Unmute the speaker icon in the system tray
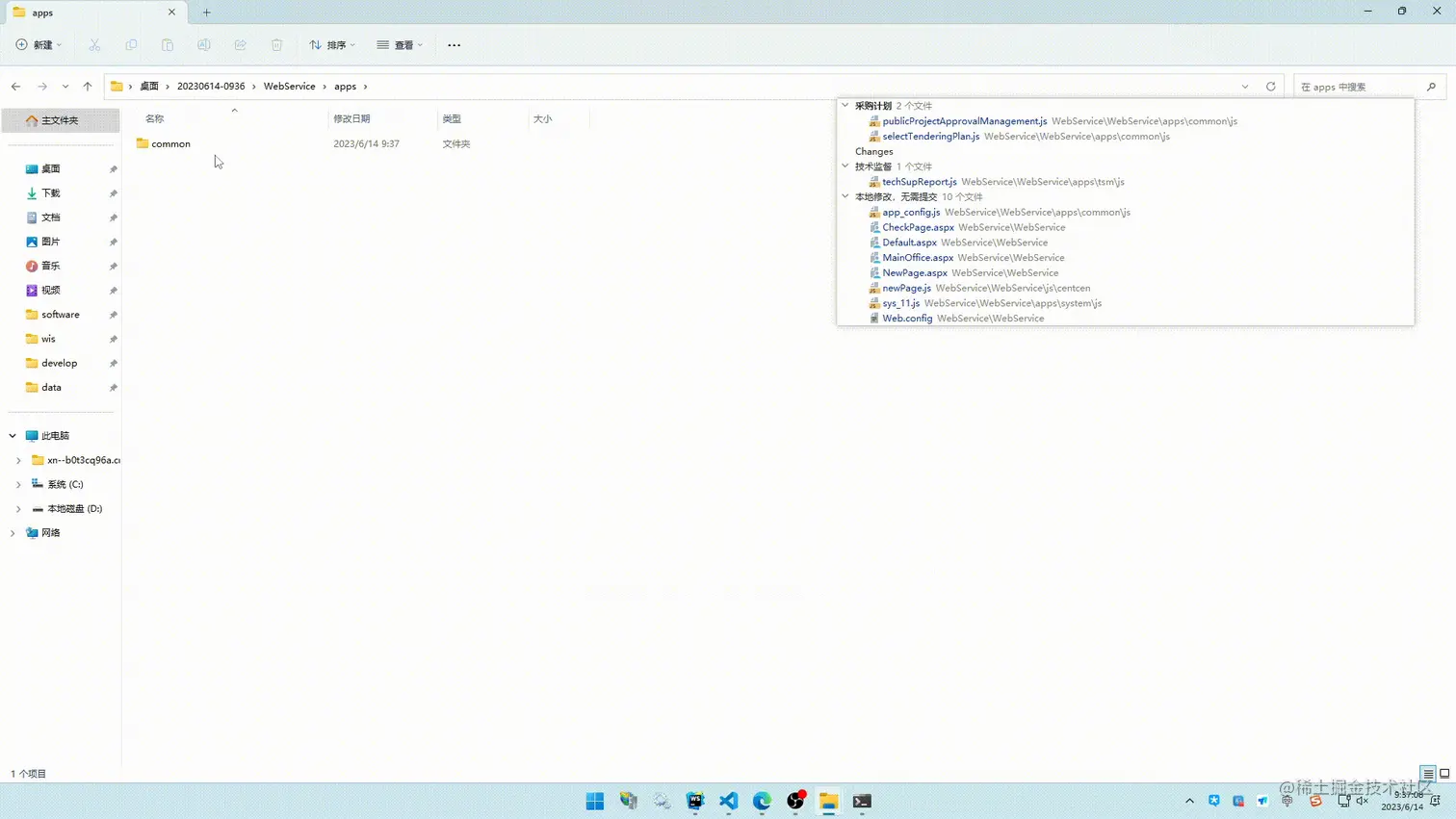The image size is (1456, 819). [x=1362, y=802]
